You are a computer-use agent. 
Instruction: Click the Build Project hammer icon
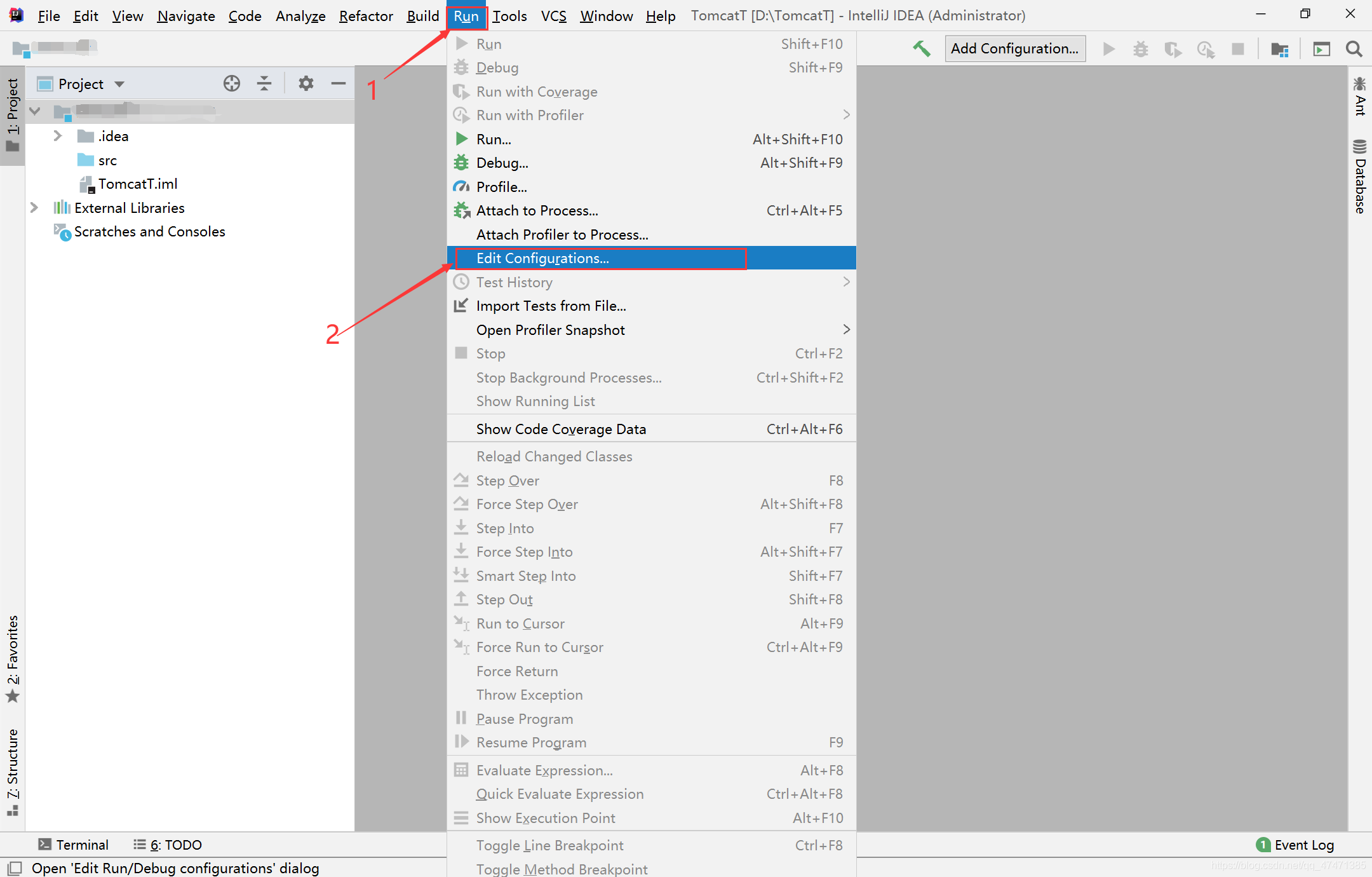click(x=922, y=48)
